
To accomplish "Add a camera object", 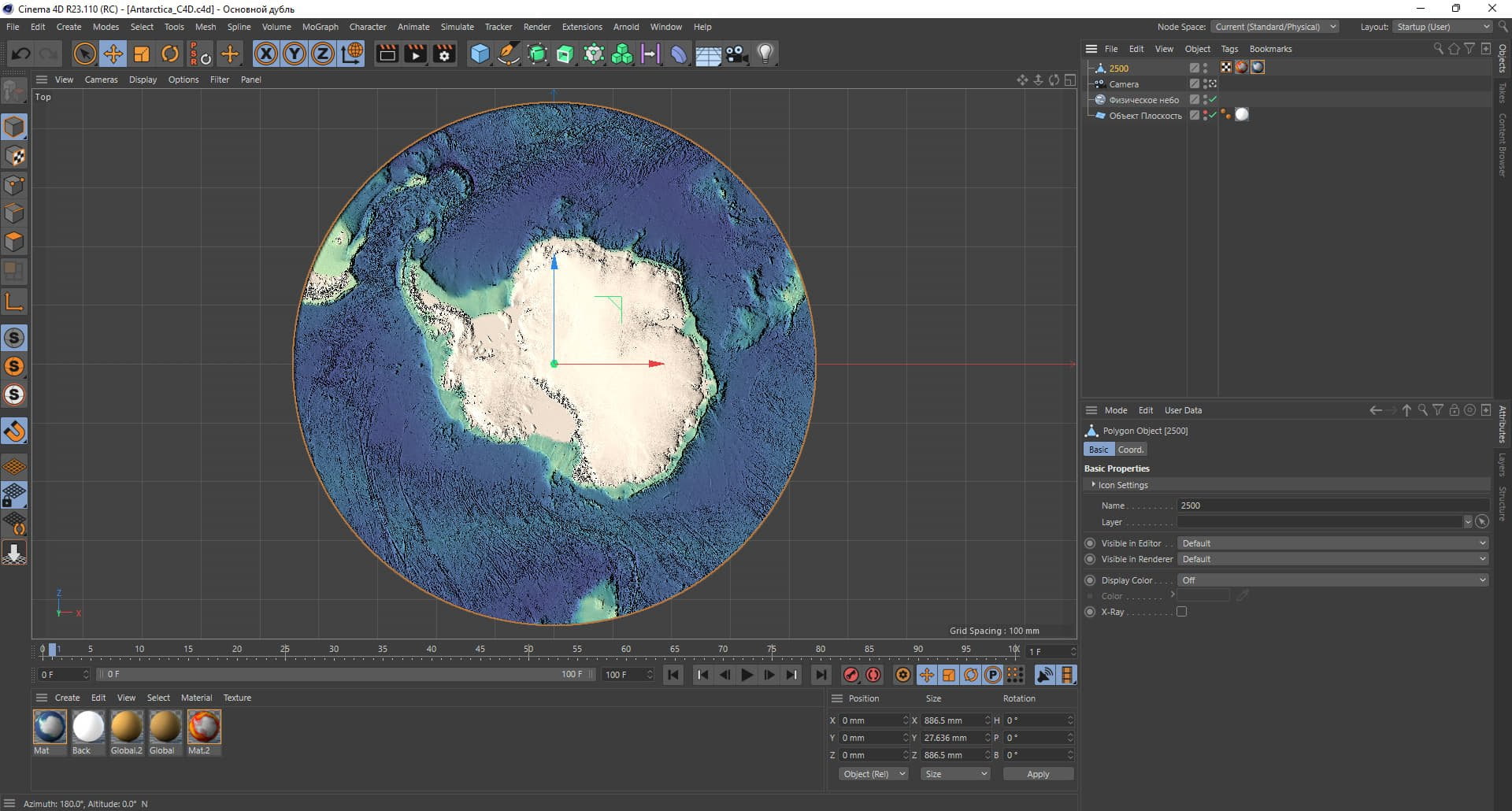I will point(736,54).
